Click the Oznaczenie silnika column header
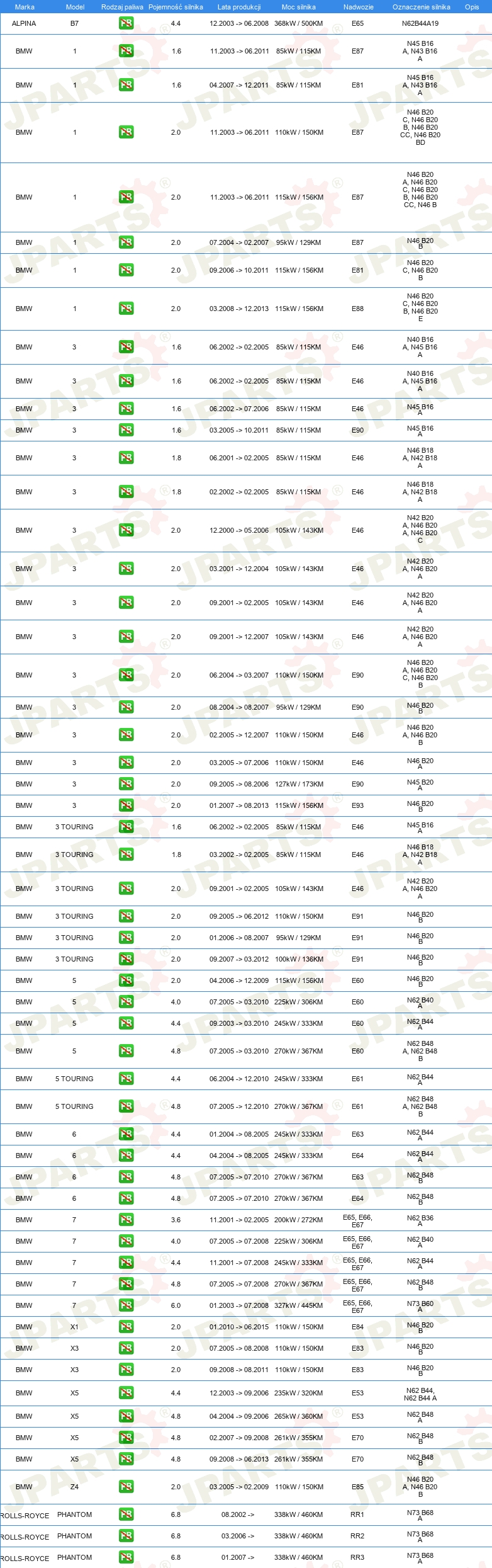Viewport: 492px width, 1568px height. (421, 7)
